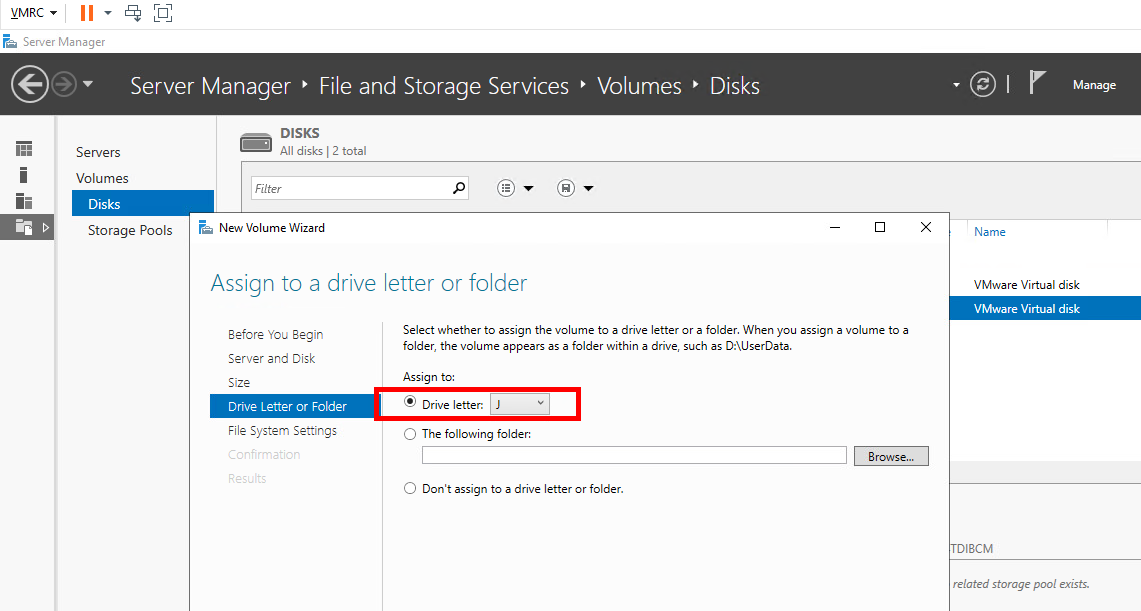The width and height of the screenshot is (1141, 611).
Task: Click the folder path text field
Action: [x=634, y=456]
